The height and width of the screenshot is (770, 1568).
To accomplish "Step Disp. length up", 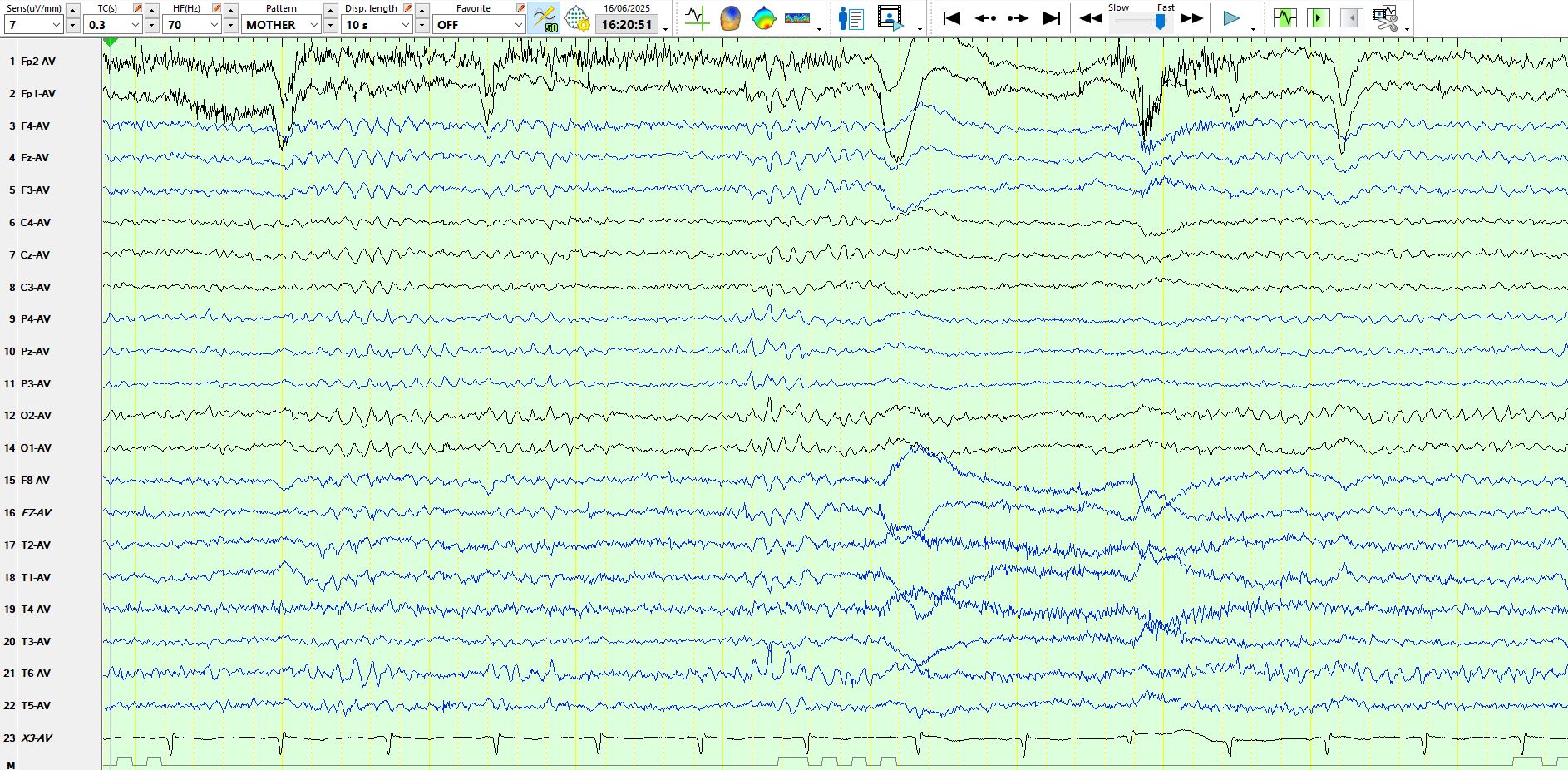I will pos(422,10).
